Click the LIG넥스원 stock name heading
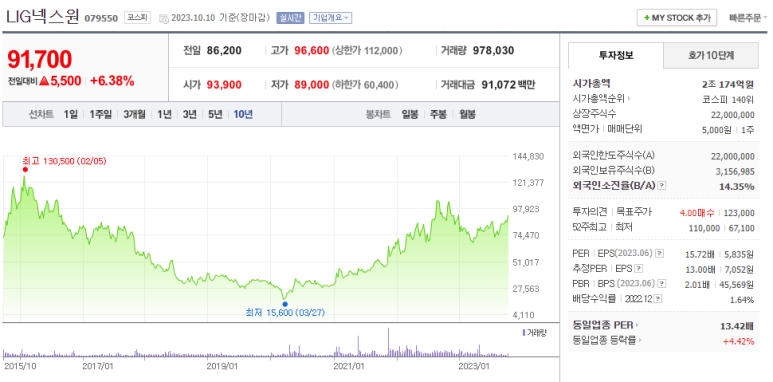 (42, 17)
